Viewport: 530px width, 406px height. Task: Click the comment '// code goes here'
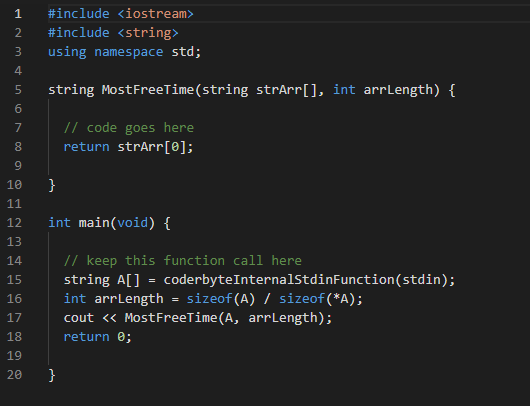coord(129,128)
